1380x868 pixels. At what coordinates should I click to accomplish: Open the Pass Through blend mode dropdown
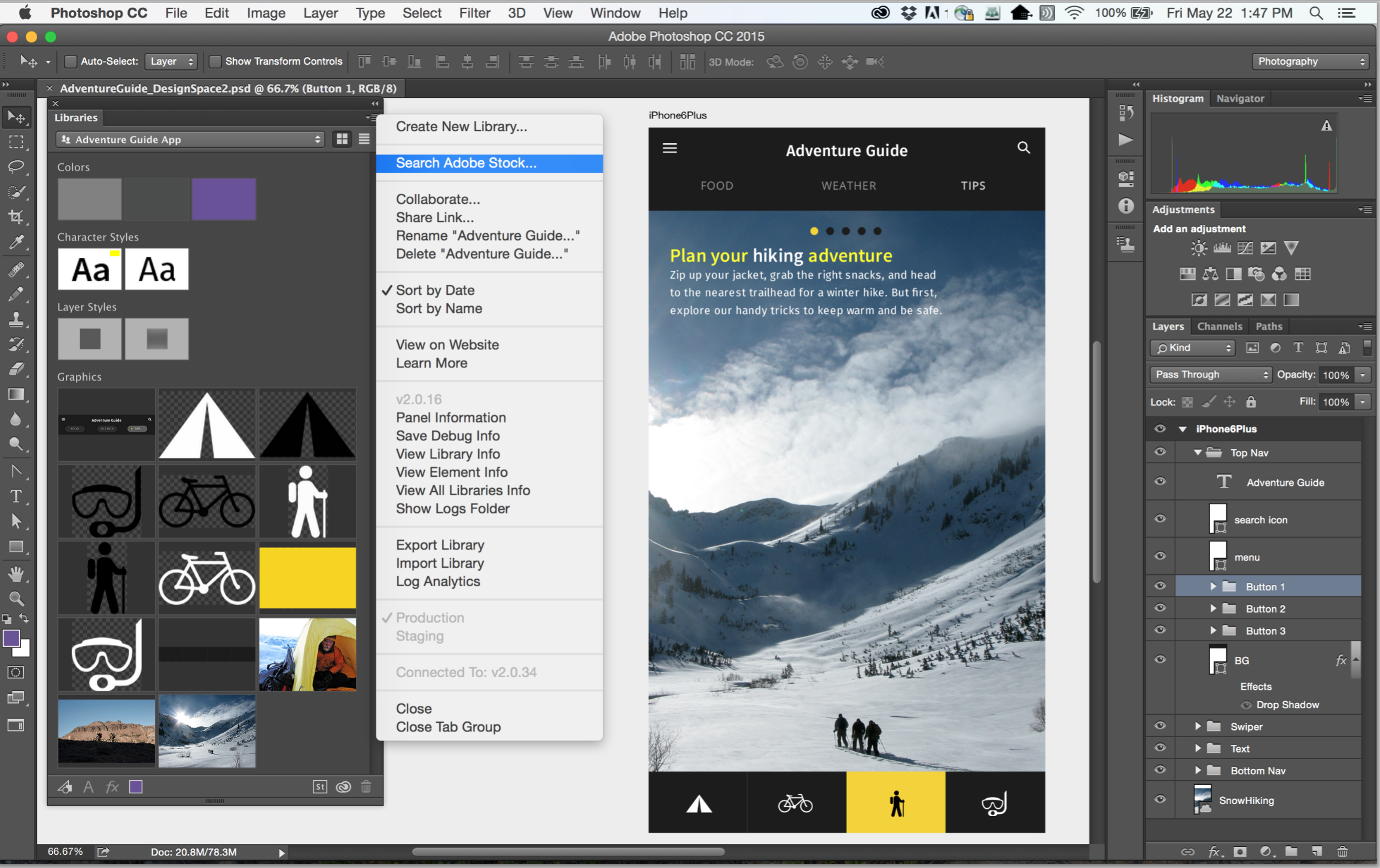(1210, 374)
